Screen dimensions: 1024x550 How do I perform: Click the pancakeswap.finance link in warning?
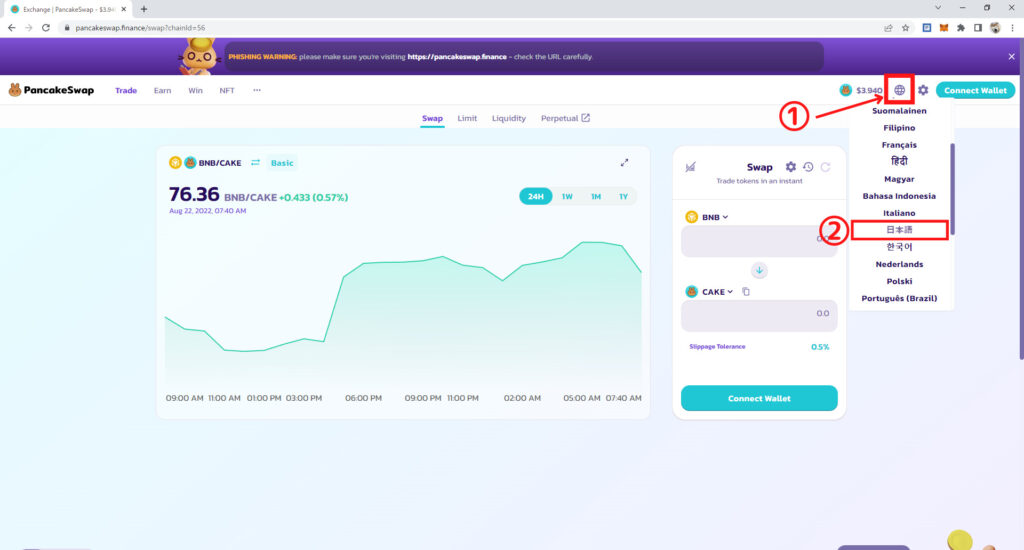(456, 57)
